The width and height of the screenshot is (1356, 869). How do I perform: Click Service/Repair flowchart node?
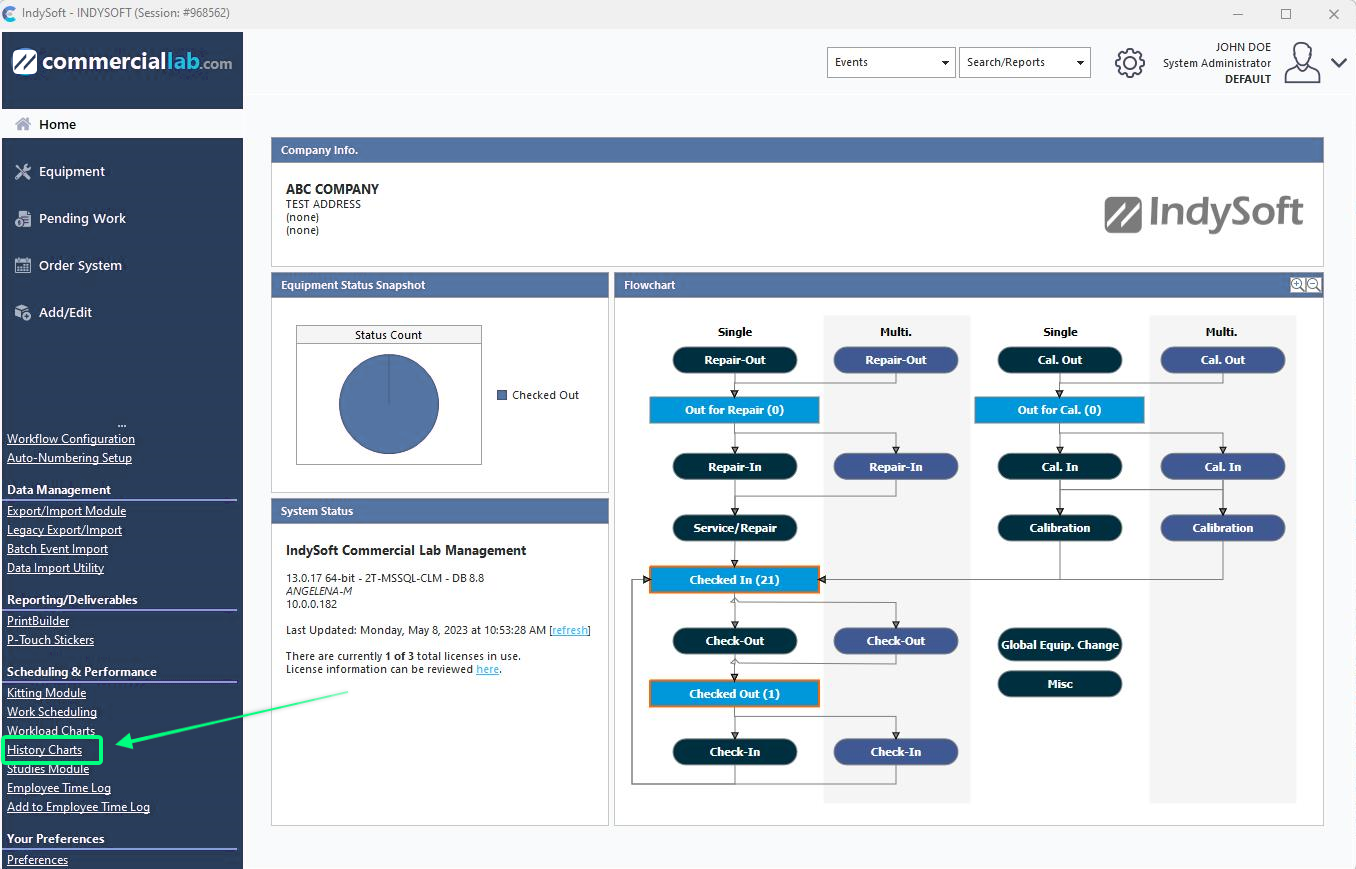(x=735, y=528)
